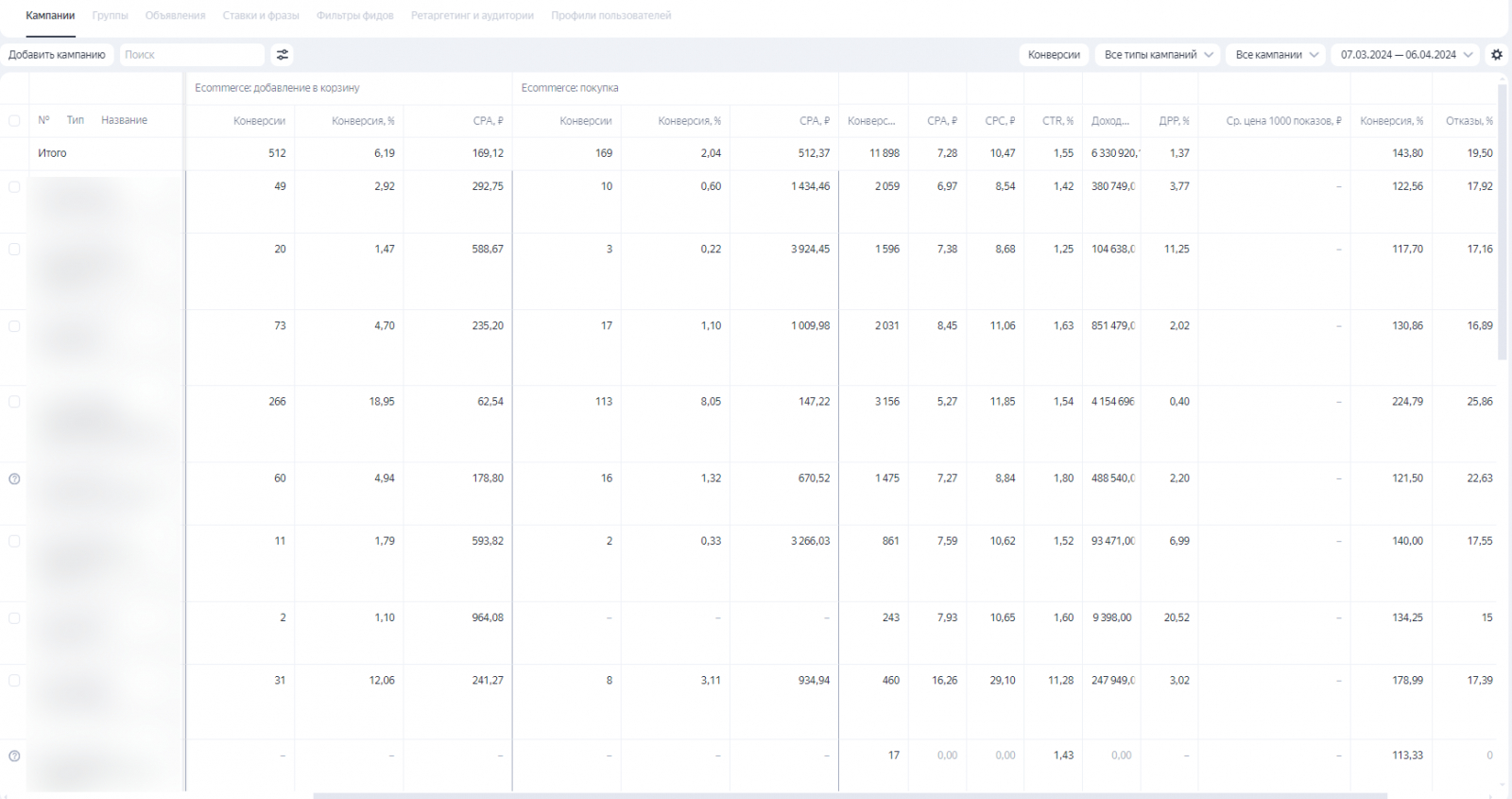Check the row with 49 cart conversions

[x=14, y=187]
